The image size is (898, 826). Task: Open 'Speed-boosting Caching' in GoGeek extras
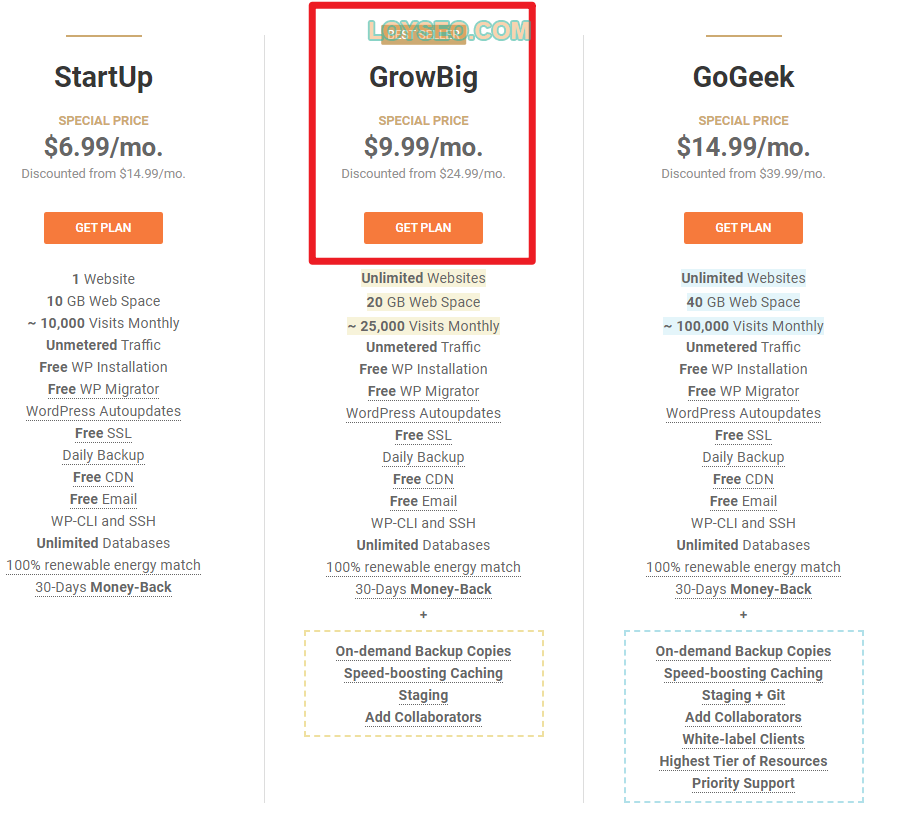[743, 673]
